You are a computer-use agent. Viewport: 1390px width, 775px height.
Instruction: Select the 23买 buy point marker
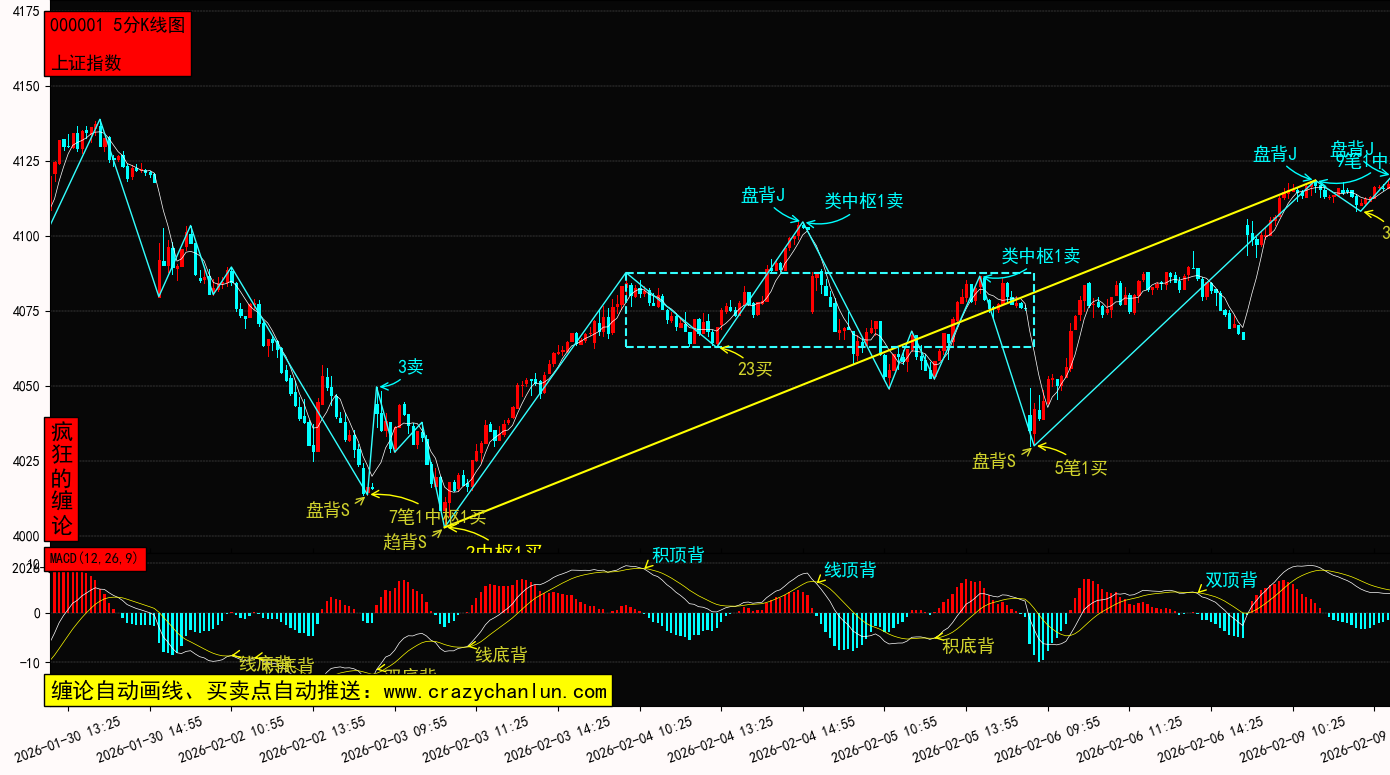point(755,369)
